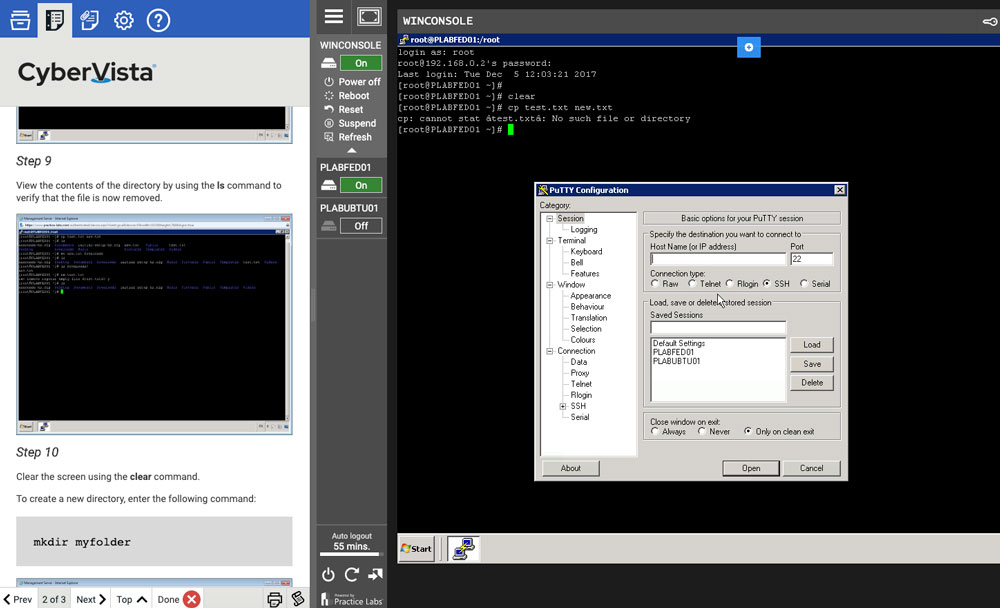Image resolution: width=1000 pixels, height=608 pixels.
Task: Click the key icon beside WINCONSOLE title
Action: click(990, 22)
